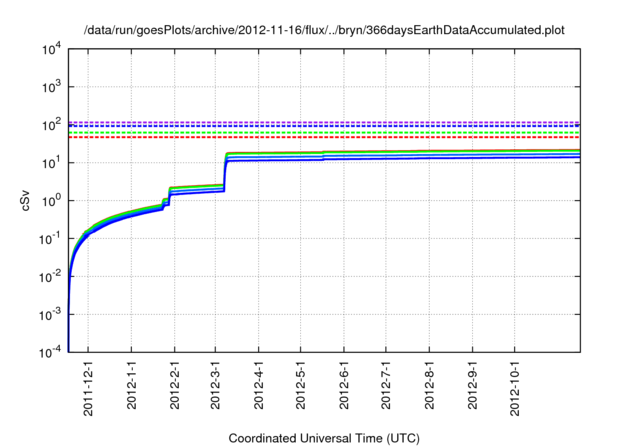Screen dimensions: 640x448
Task: Click the Coordinated Universal Time (UTC) axis label
Action: point(324,438)
